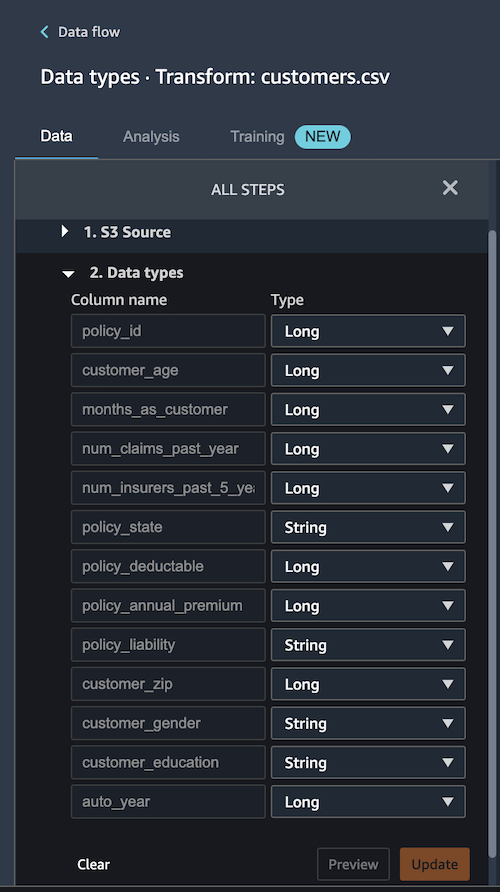The width and height of the screenshot is (500, 892).
Task: Collapse the 2. Data types step arrow
Action: (x=68, y=274)
